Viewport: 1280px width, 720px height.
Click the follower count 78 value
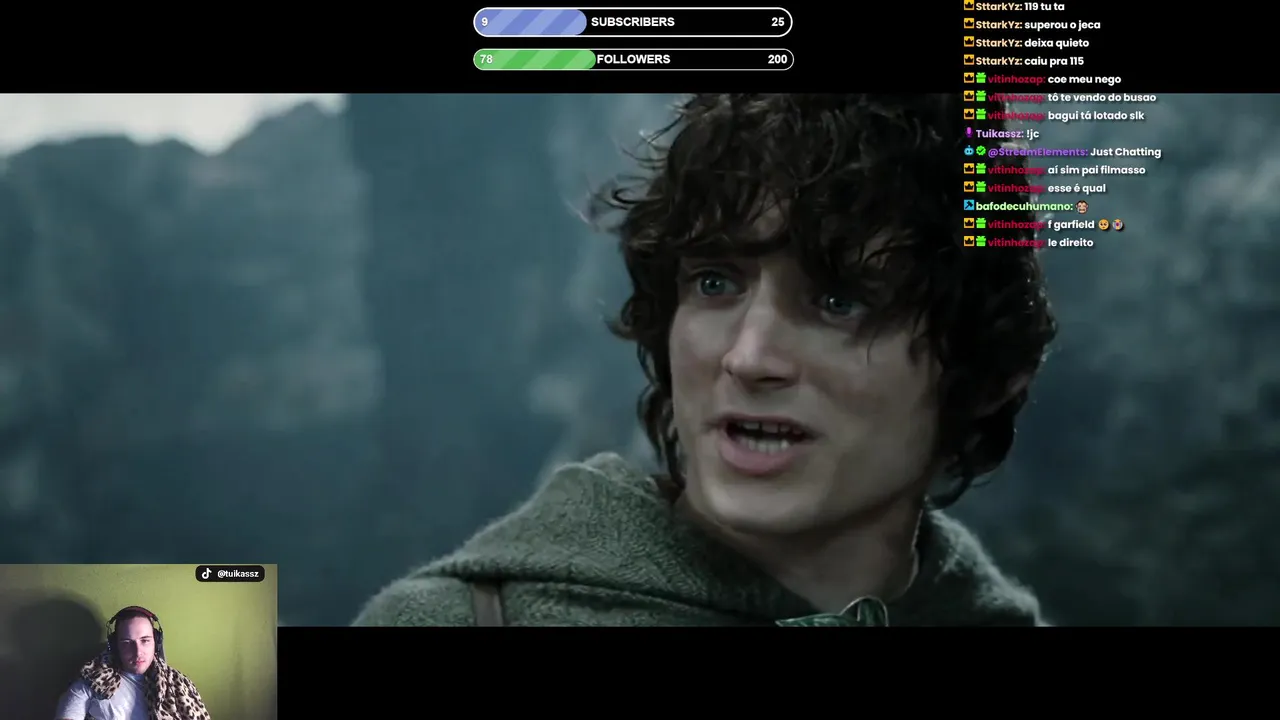(486, 59)
